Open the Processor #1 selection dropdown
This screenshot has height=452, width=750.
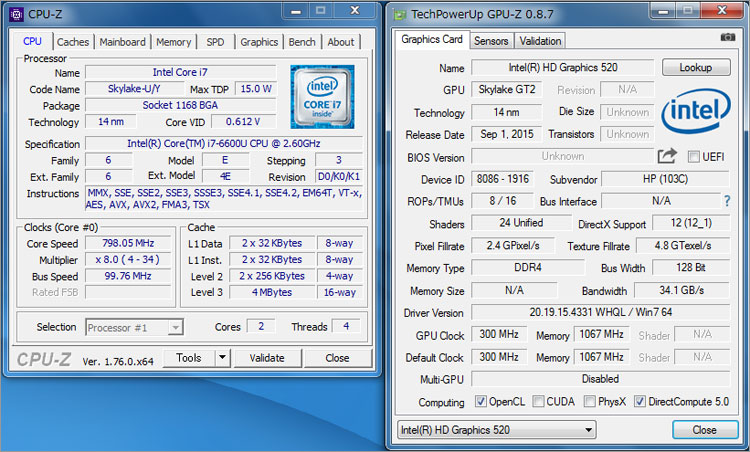coord(134,328)
